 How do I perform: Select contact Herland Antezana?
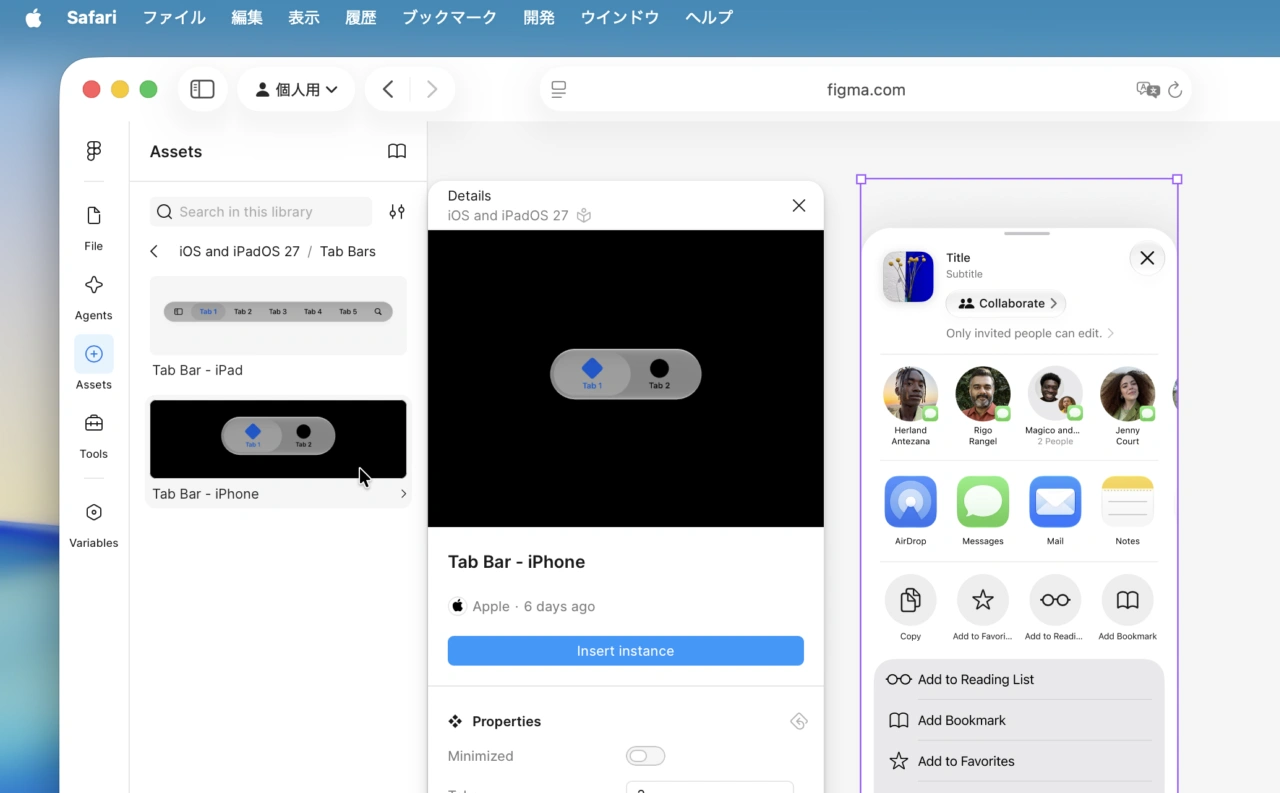point(910,406)
